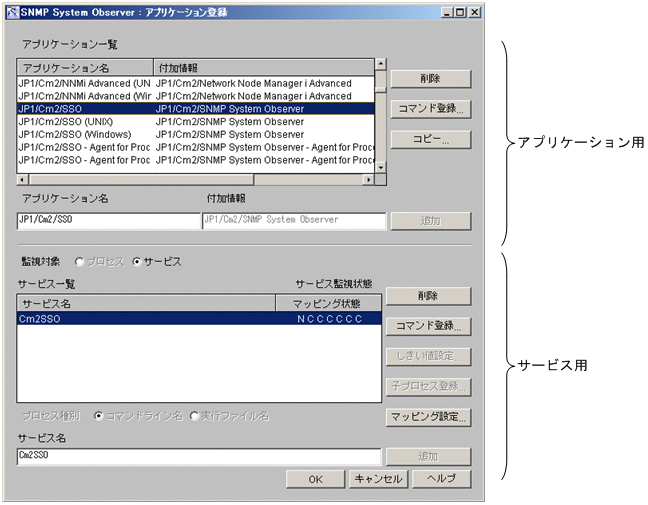Select the Cm2SSO service row
The image size is (648, 505).
(199, 319)
